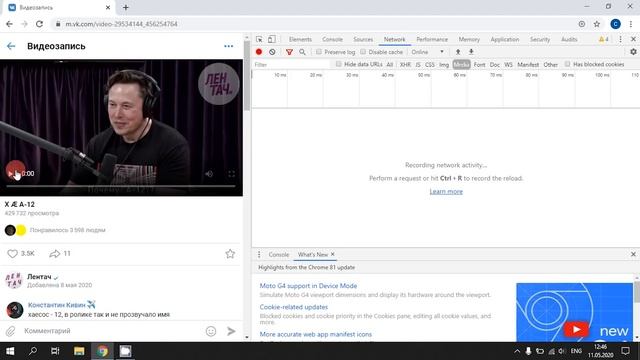Attach a file to the comment
Viewport: 640px width, 360px height.
(x=10, y=331)
